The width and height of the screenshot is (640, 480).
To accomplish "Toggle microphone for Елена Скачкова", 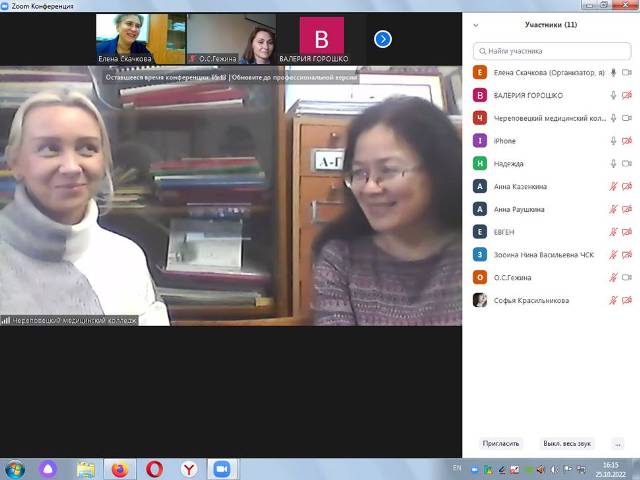I will (x=613, y=73).
